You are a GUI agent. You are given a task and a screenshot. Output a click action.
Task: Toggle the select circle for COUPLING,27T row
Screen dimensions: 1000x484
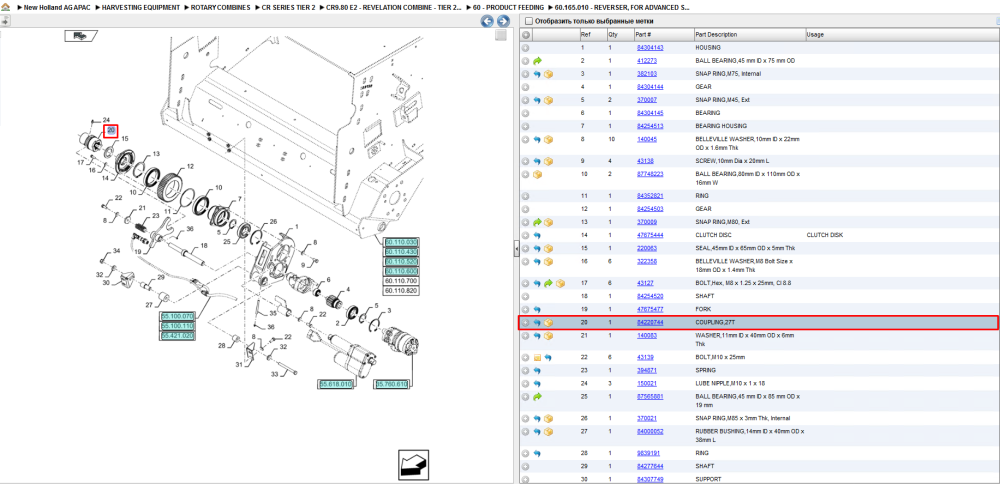(x=526, y=323)
